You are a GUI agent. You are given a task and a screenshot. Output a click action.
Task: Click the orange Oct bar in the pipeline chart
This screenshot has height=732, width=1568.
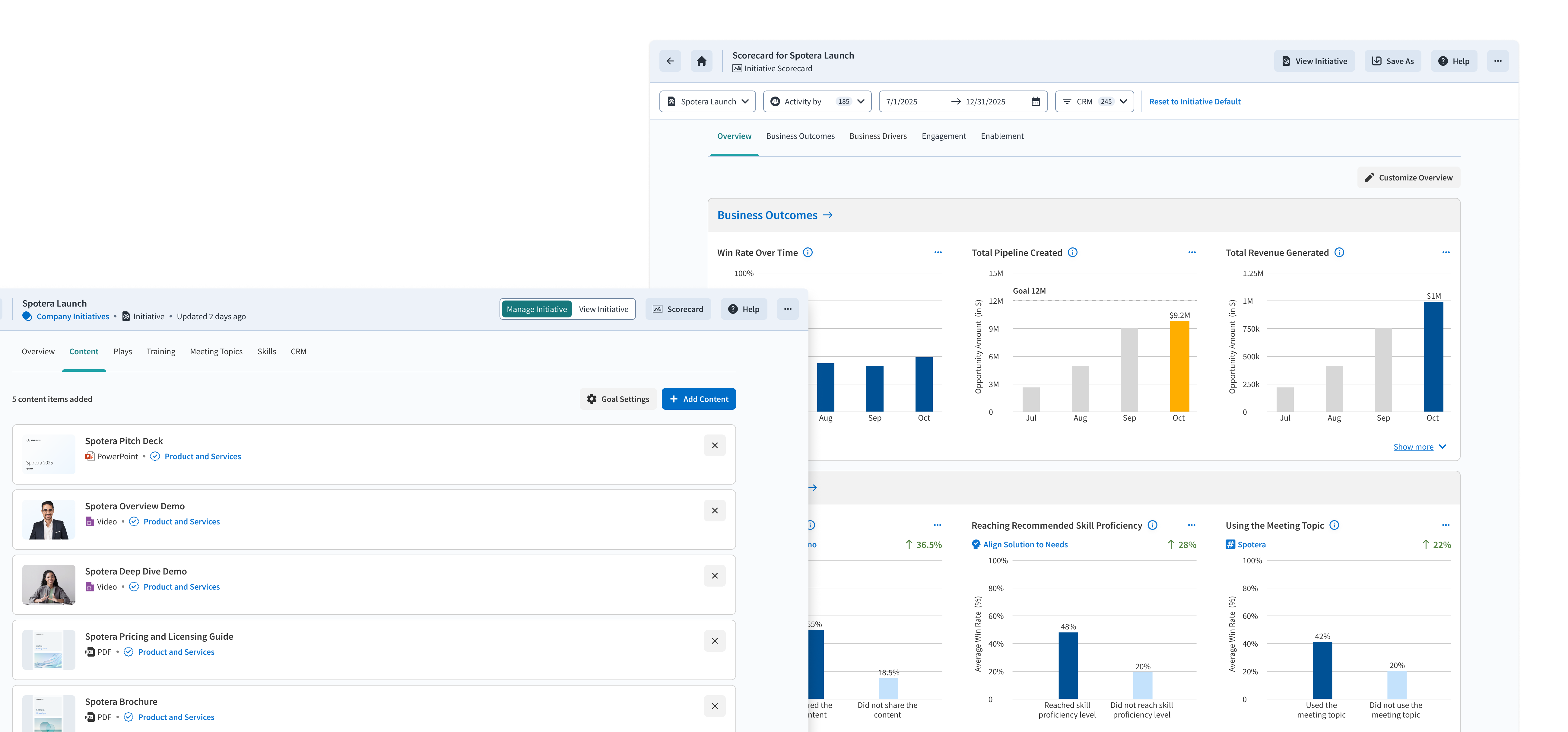pos(1179,367)
